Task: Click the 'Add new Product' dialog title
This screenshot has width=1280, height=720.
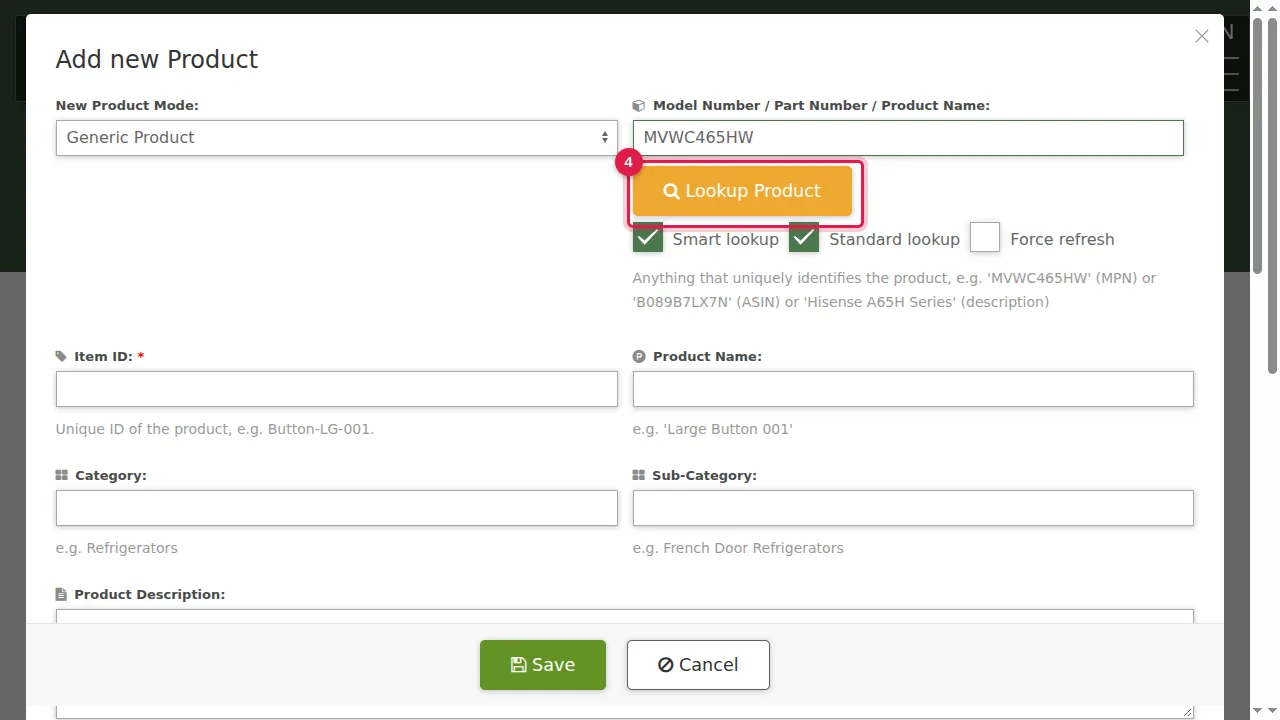Action: tap(157, 59)
